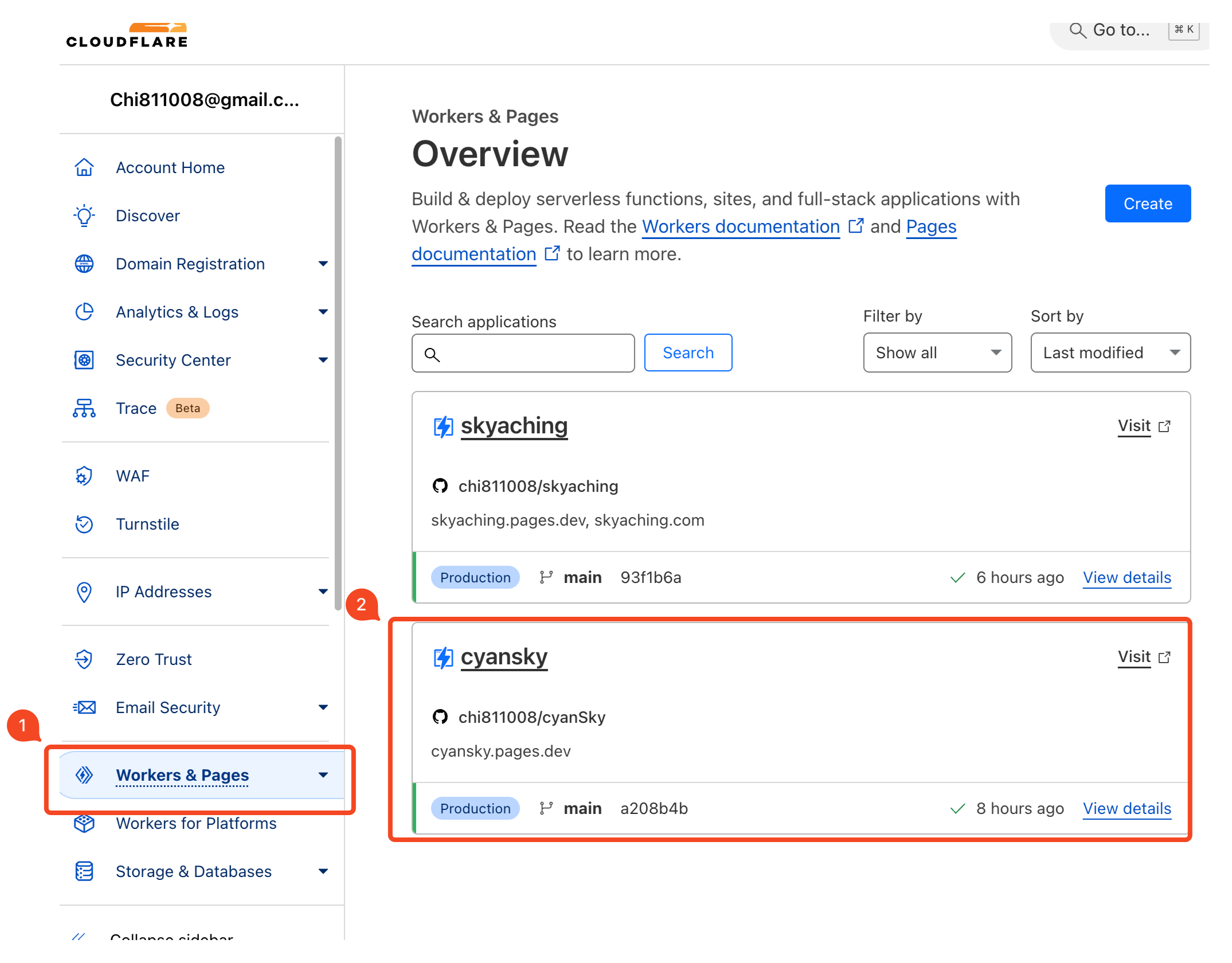Open the Filter by Show all dropdown
1232x963 pixels.
point(937,353)
